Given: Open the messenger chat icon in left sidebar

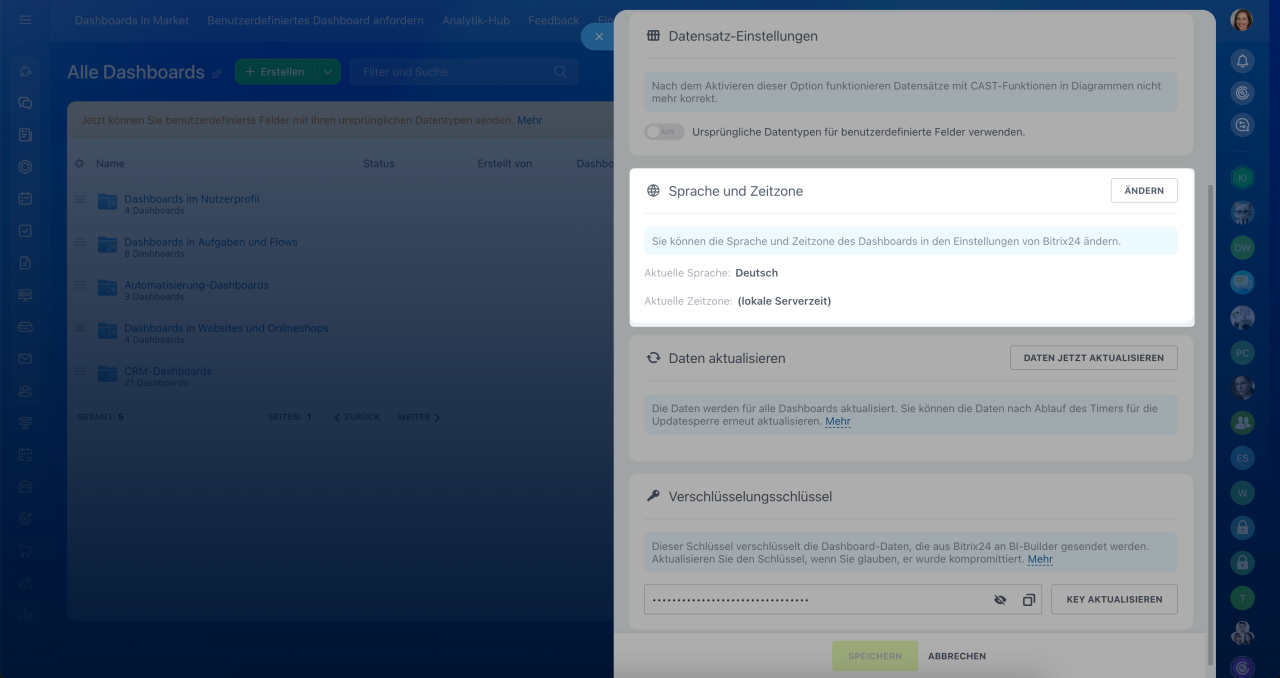Looking at the screenshot, I should [x=25, y=103].
